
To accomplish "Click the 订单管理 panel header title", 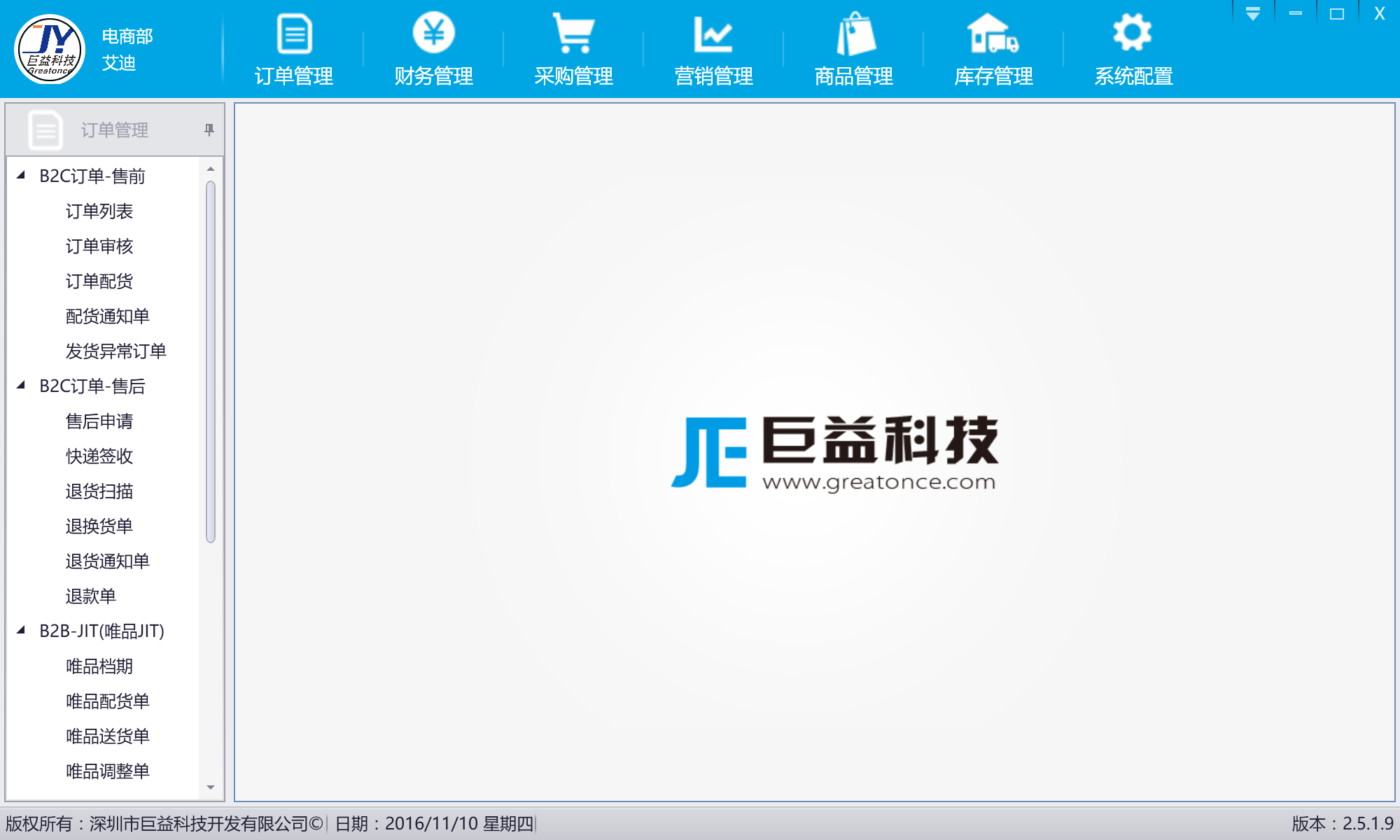I will pos(115,129).
